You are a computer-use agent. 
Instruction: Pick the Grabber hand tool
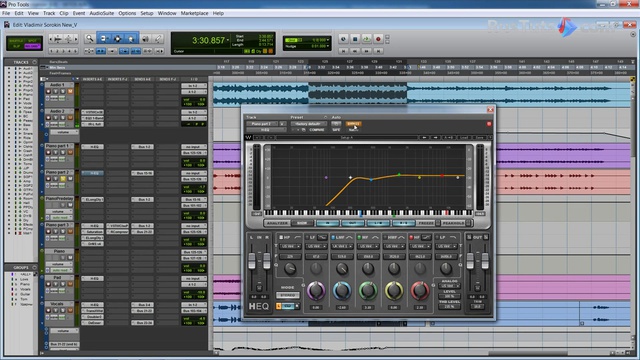131,39
